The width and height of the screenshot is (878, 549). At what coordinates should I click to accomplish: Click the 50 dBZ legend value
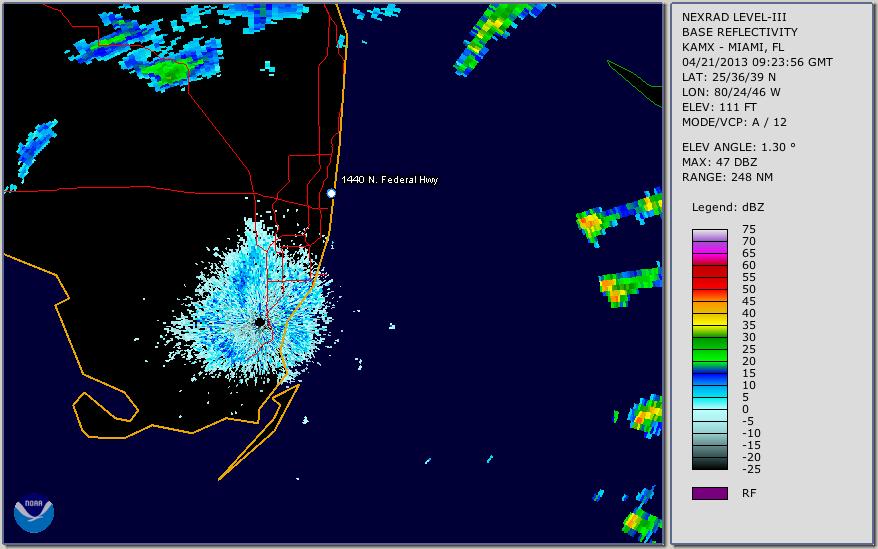coord(749,289)
